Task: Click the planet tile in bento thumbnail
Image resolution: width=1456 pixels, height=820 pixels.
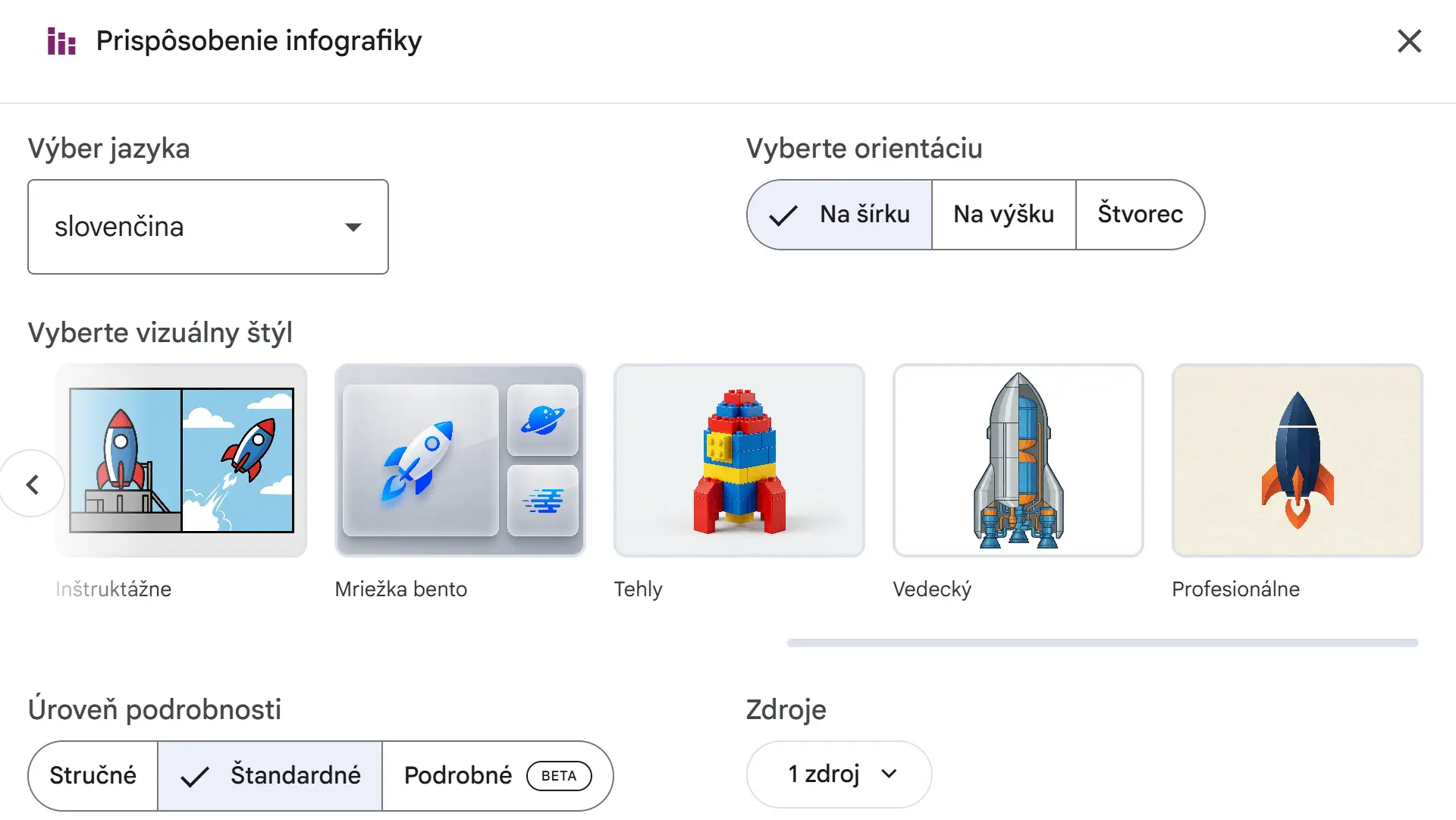Action: (543, 419)
